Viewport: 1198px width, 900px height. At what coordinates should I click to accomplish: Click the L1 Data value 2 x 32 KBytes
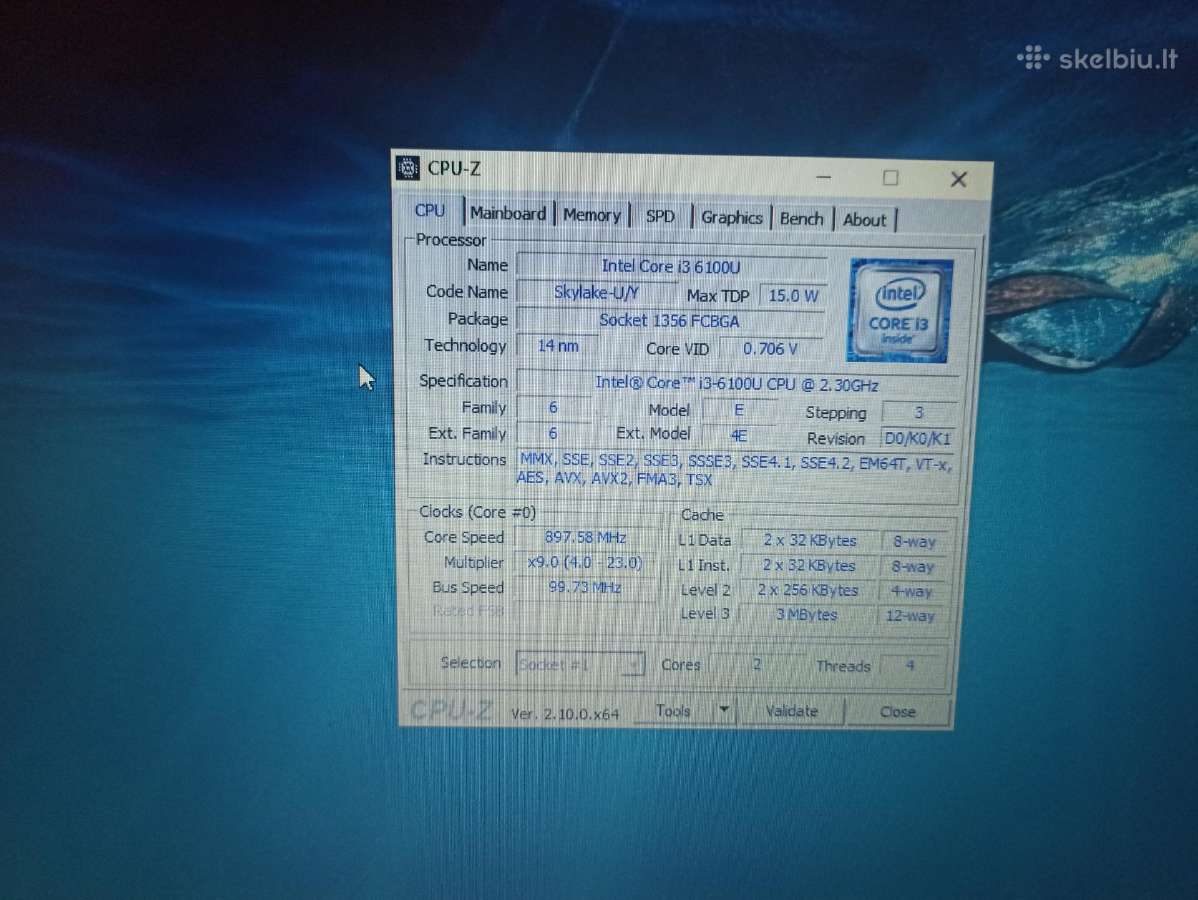(810, 540)
